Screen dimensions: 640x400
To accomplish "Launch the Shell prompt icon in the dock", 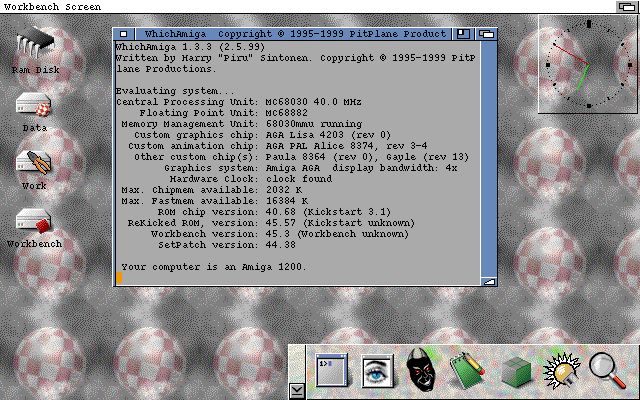I will [331, 370].
